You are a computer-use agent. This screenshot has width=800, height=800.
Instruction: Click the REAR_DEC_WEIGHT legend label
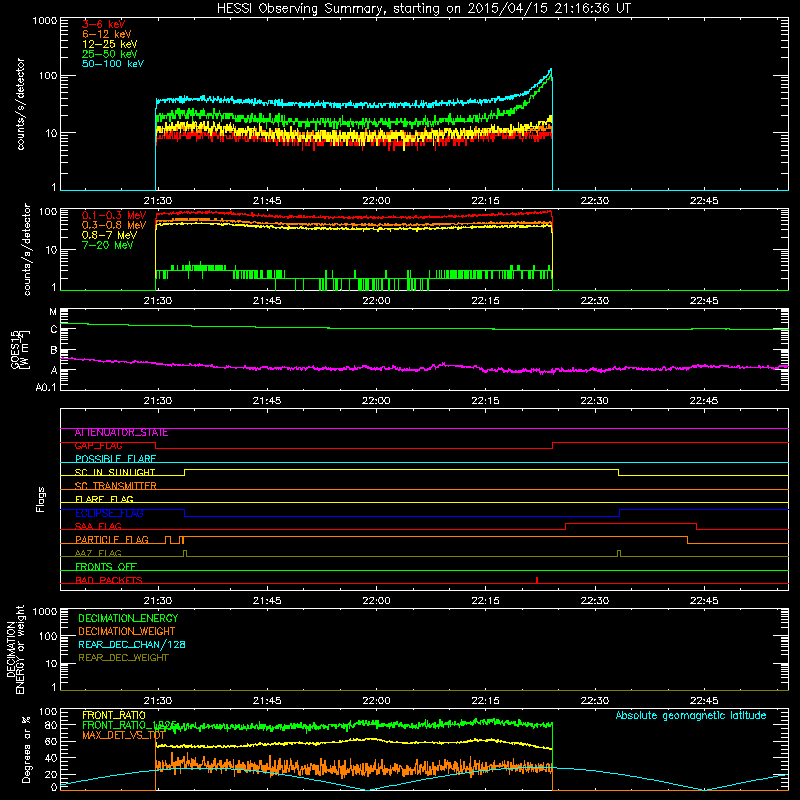coord(123,658)
